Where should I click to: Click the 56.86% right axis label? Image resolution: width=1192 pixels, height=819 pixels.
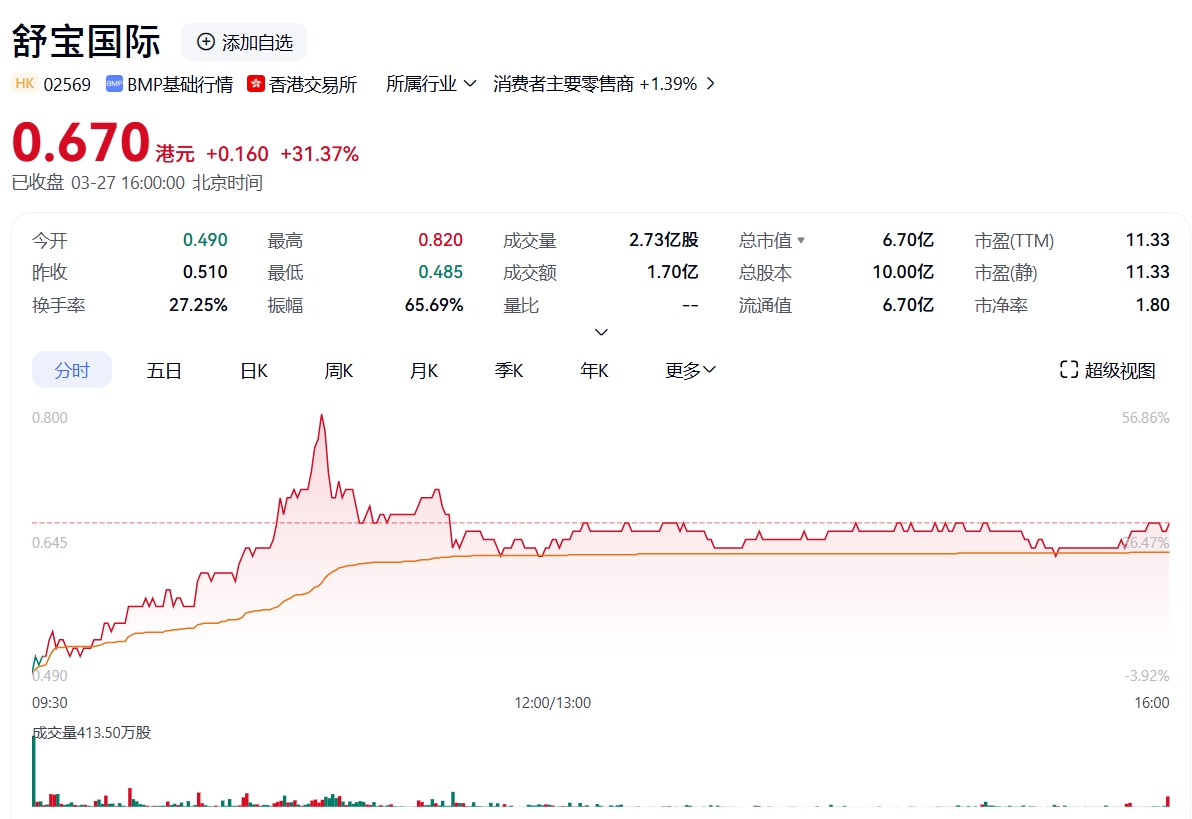coord(1146,417)
